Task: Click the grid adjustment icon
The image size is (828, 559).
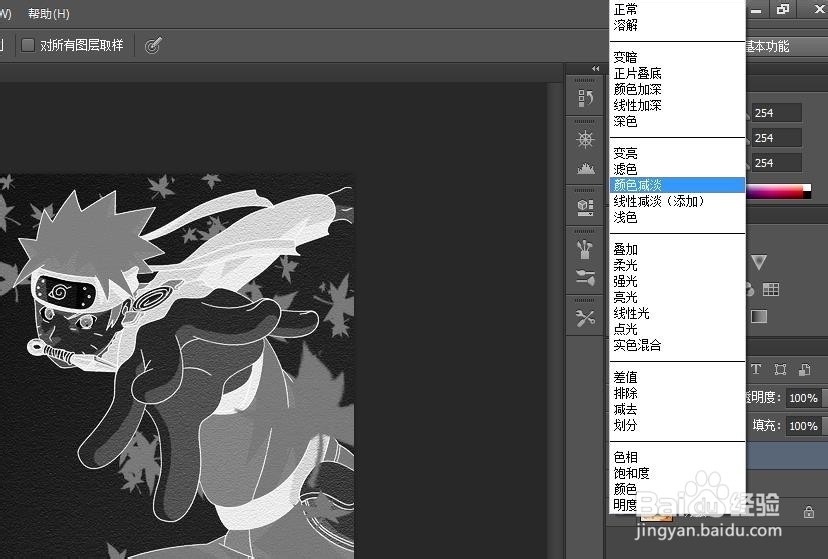Action: point(770,289)
